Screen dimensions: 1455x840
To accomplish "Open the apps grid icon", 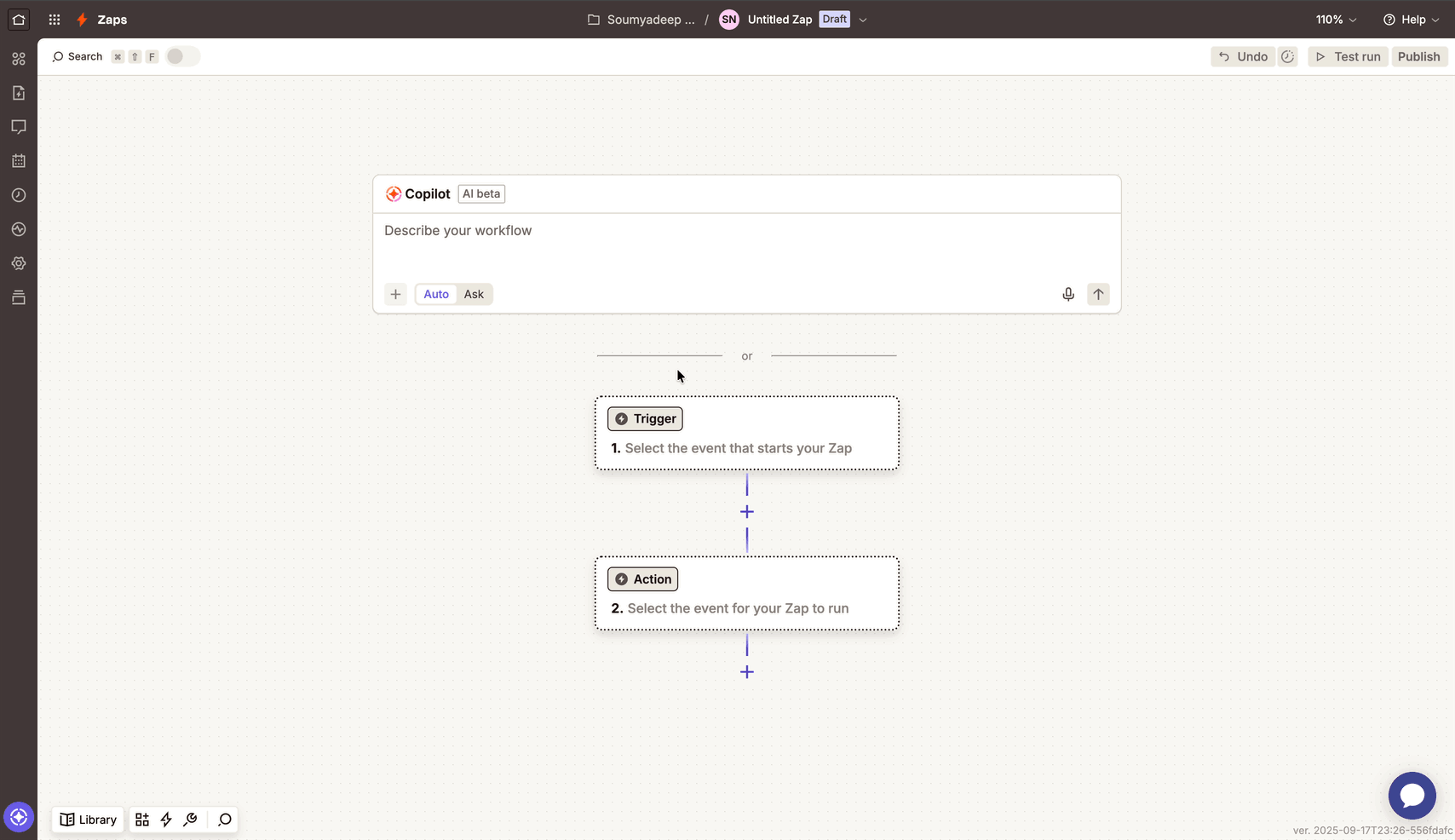I will (x=55, y=20).
